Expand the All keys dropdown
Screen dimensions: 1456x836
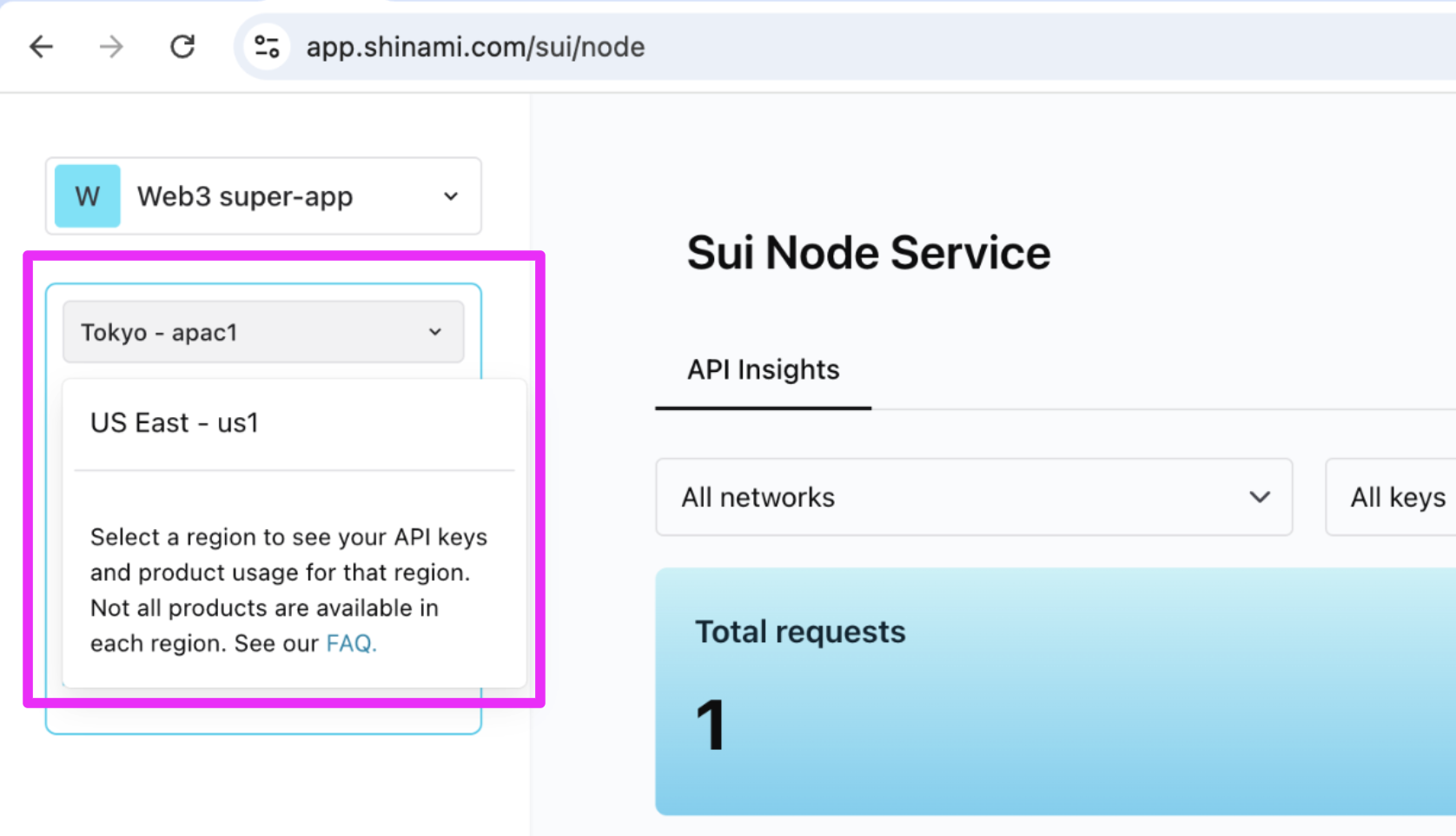(1391, 497)
